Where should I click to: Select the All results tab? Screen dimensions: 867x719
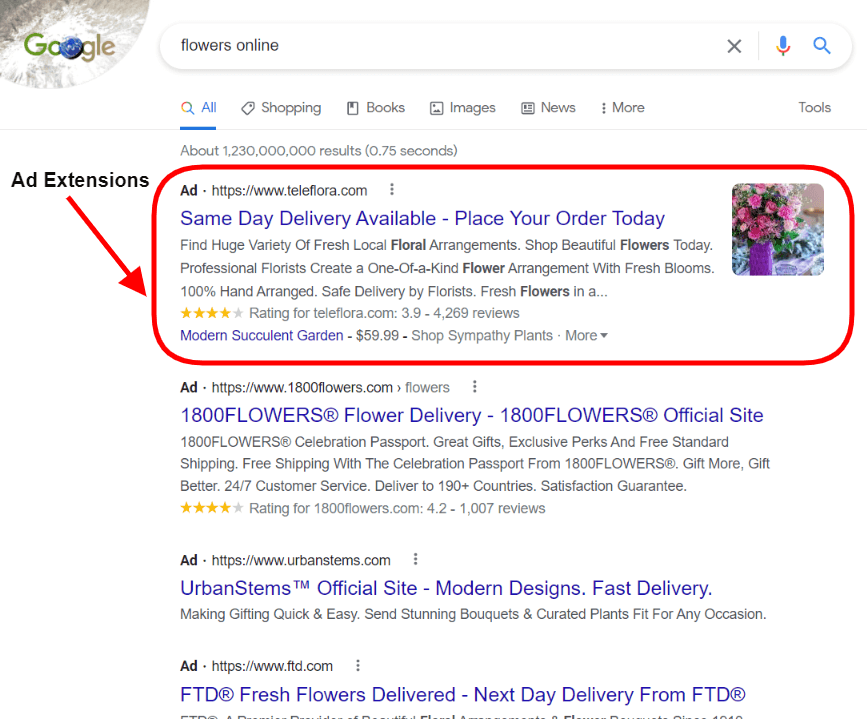[x=199, y=108]
